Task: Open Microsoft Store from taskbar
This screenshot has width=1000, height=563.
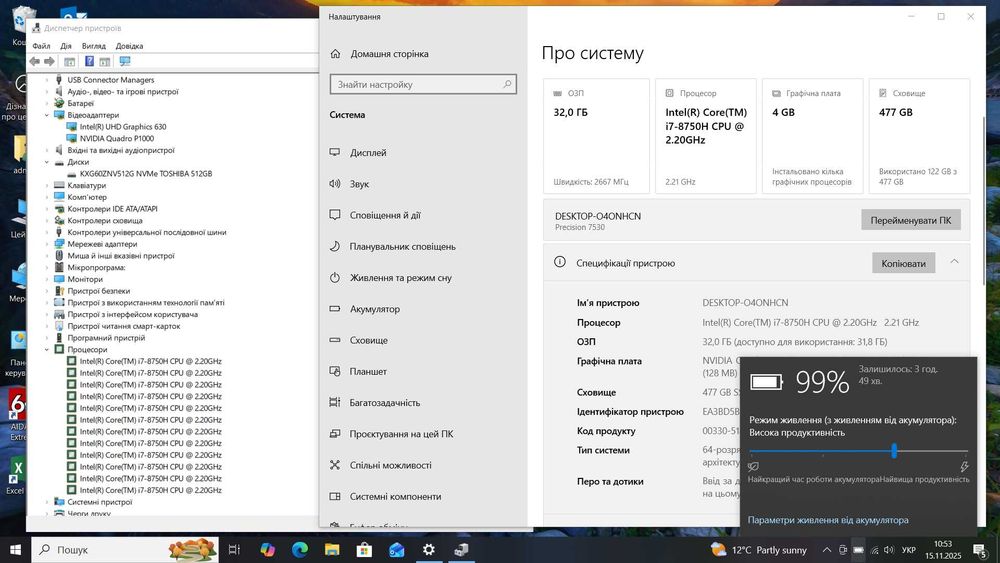Action: tap(364, 549)
